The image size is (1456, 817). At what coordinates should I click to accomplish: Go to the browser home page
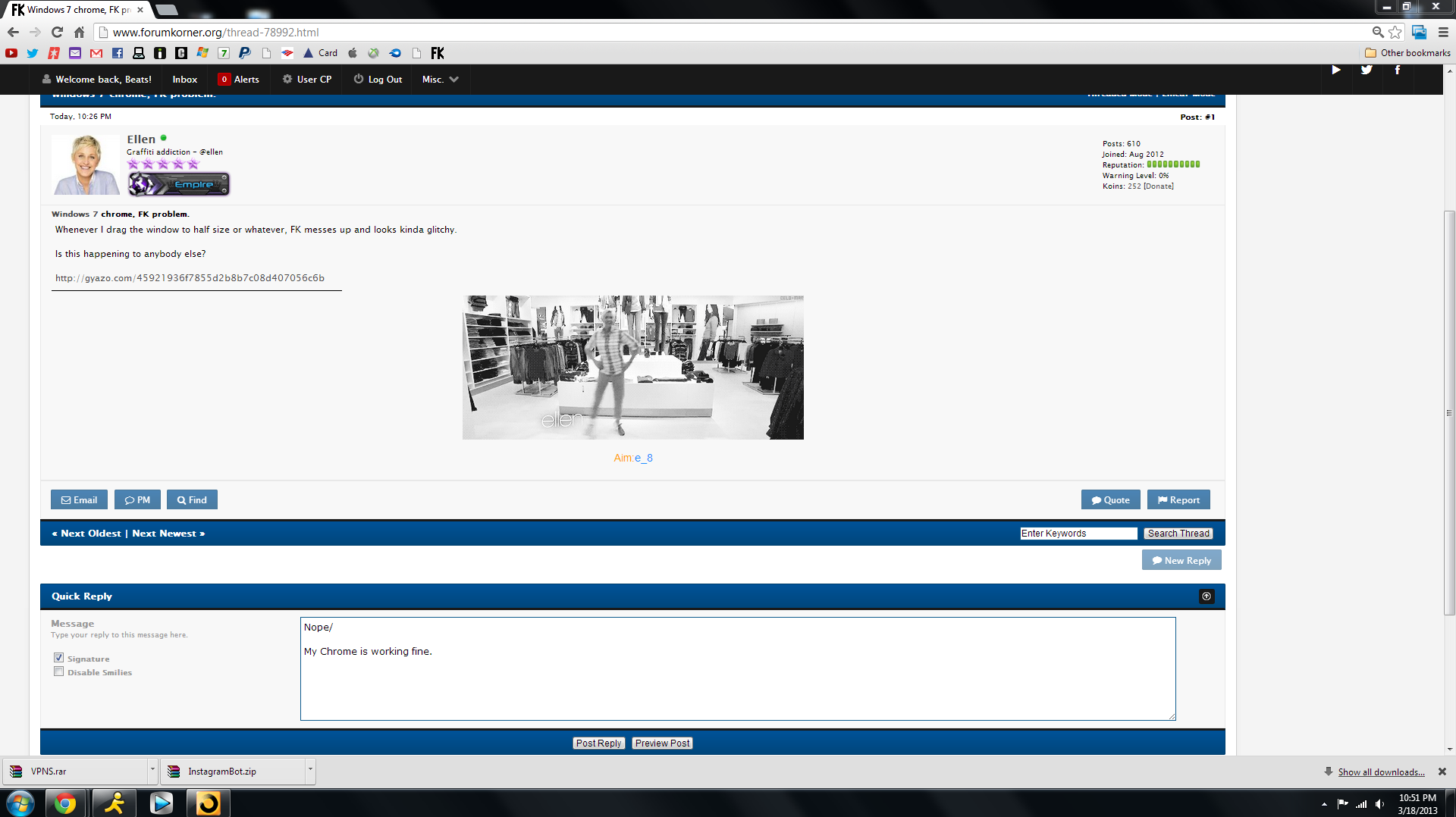pos(79,32)
